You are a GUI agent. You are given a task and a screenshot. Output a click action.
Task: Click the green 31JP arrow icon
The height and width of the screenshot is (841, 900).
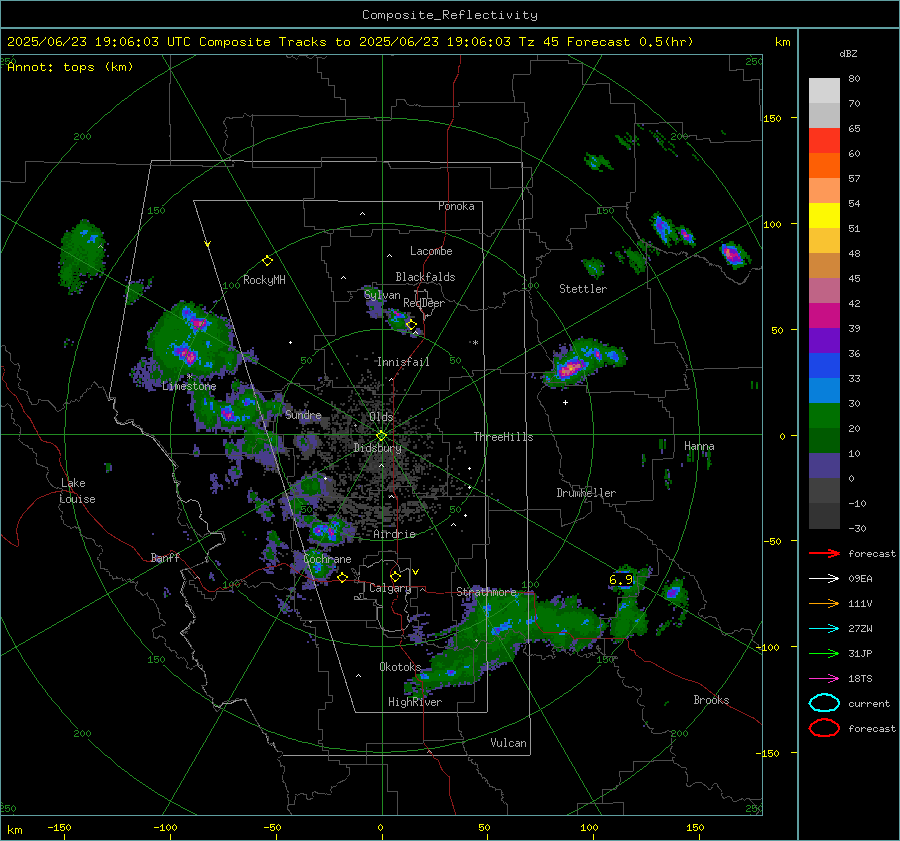824,653
